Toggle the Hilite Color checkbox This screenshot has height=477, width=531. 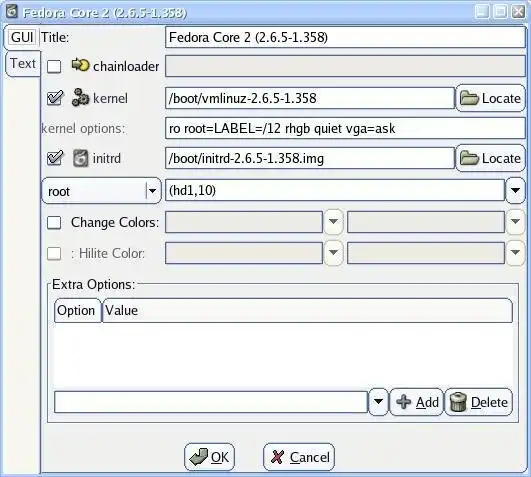click(x=54, y=253)
